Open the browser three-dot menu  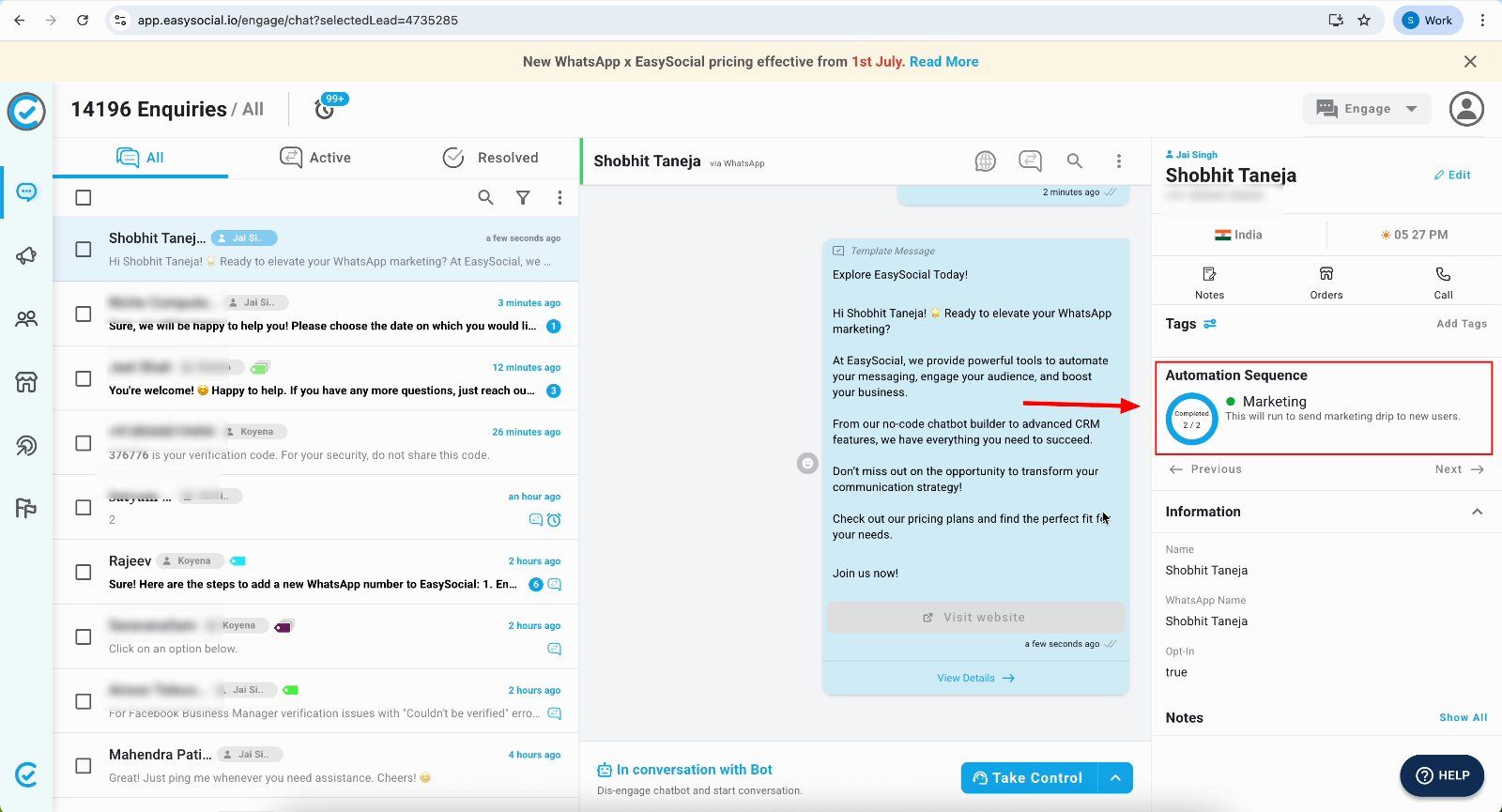[1482, 20]
